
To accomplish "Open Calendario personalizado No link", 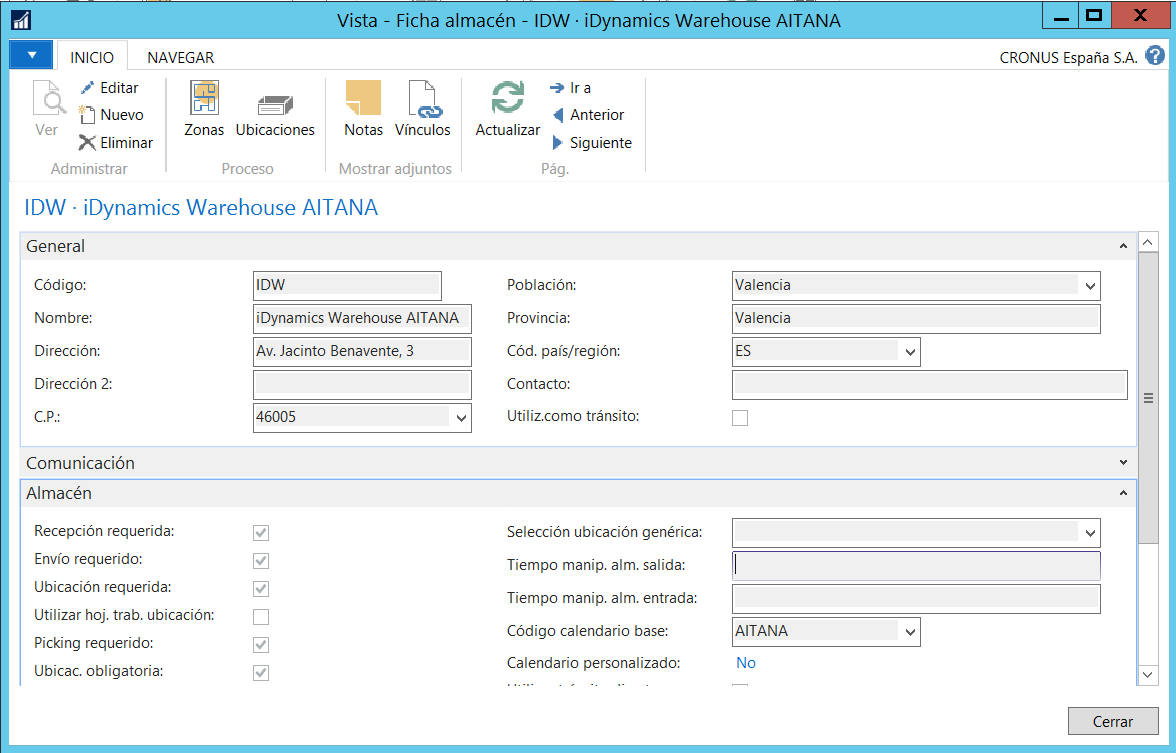I will [x=746, y=663].
